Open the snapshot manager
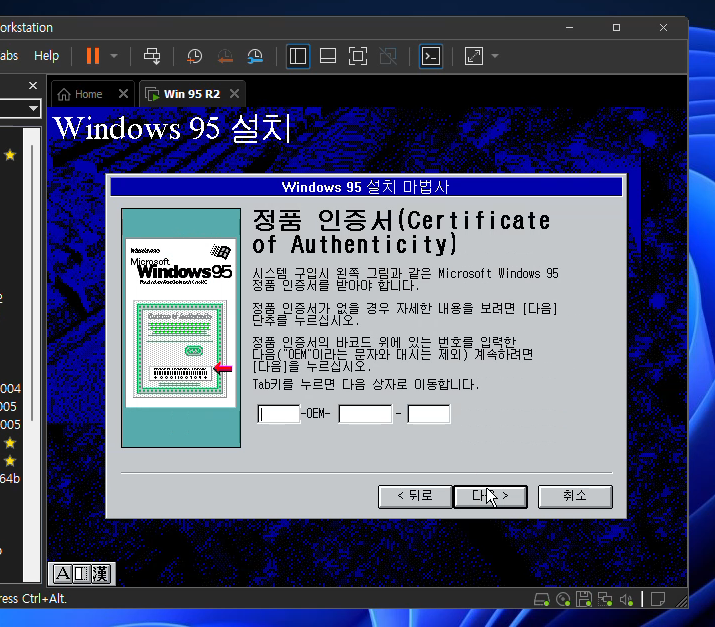 click(255, 56)
